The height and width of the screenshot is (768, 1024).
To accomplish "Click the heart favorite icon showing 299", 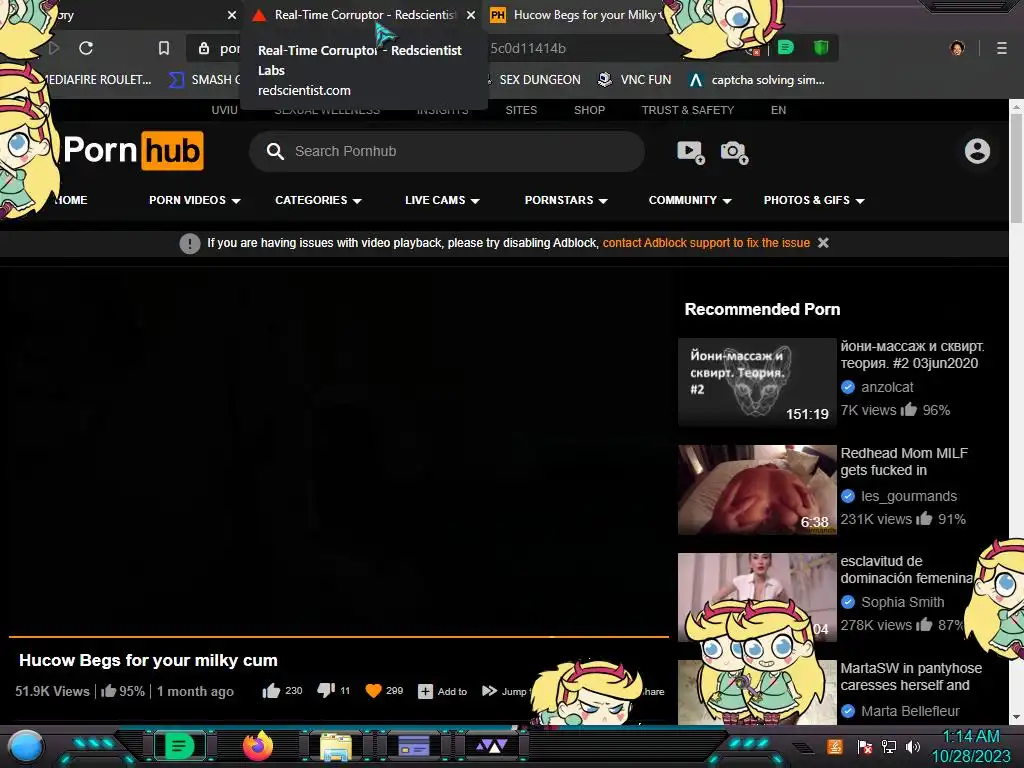I will (373, 691).
